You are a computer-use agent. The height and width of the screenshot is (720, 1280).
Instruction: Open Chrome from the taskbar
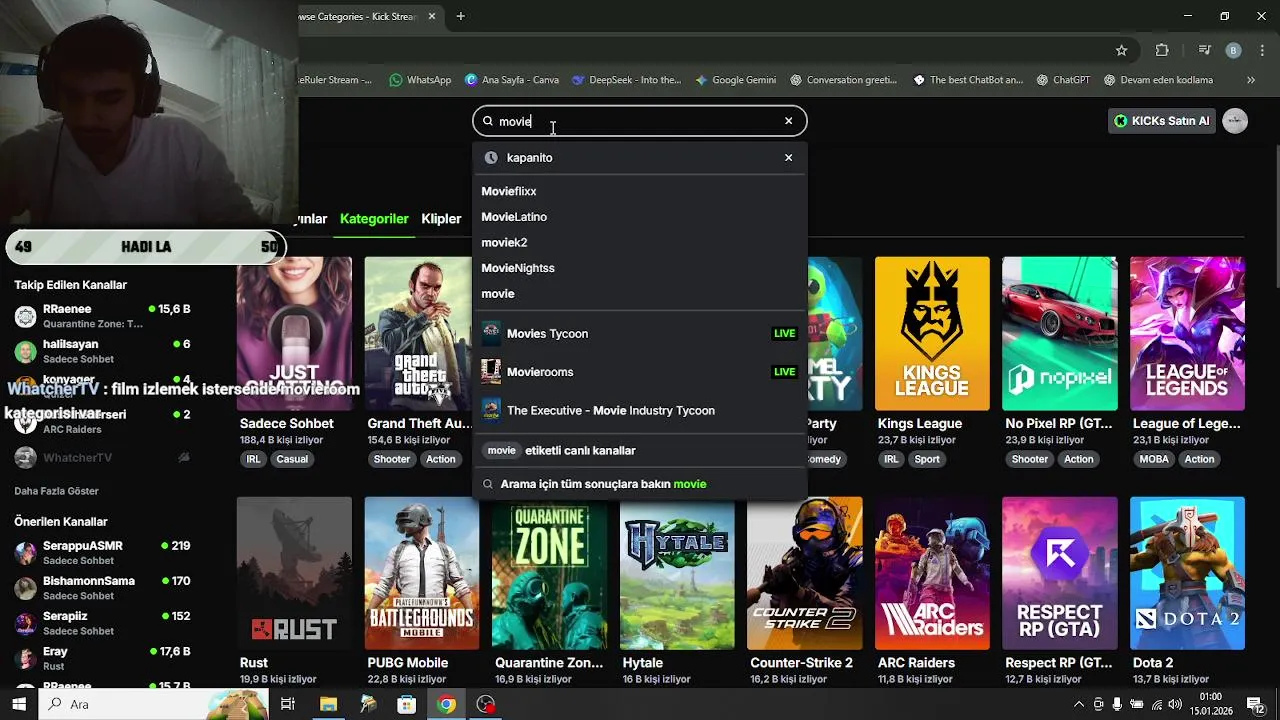(x=446, y=704)
